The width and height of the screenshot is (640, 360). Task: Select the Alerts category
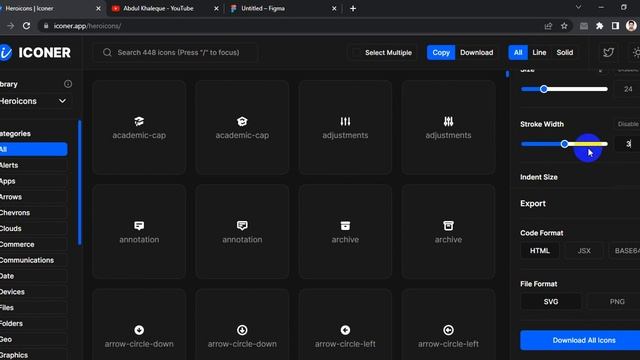[x=33, y=165]
